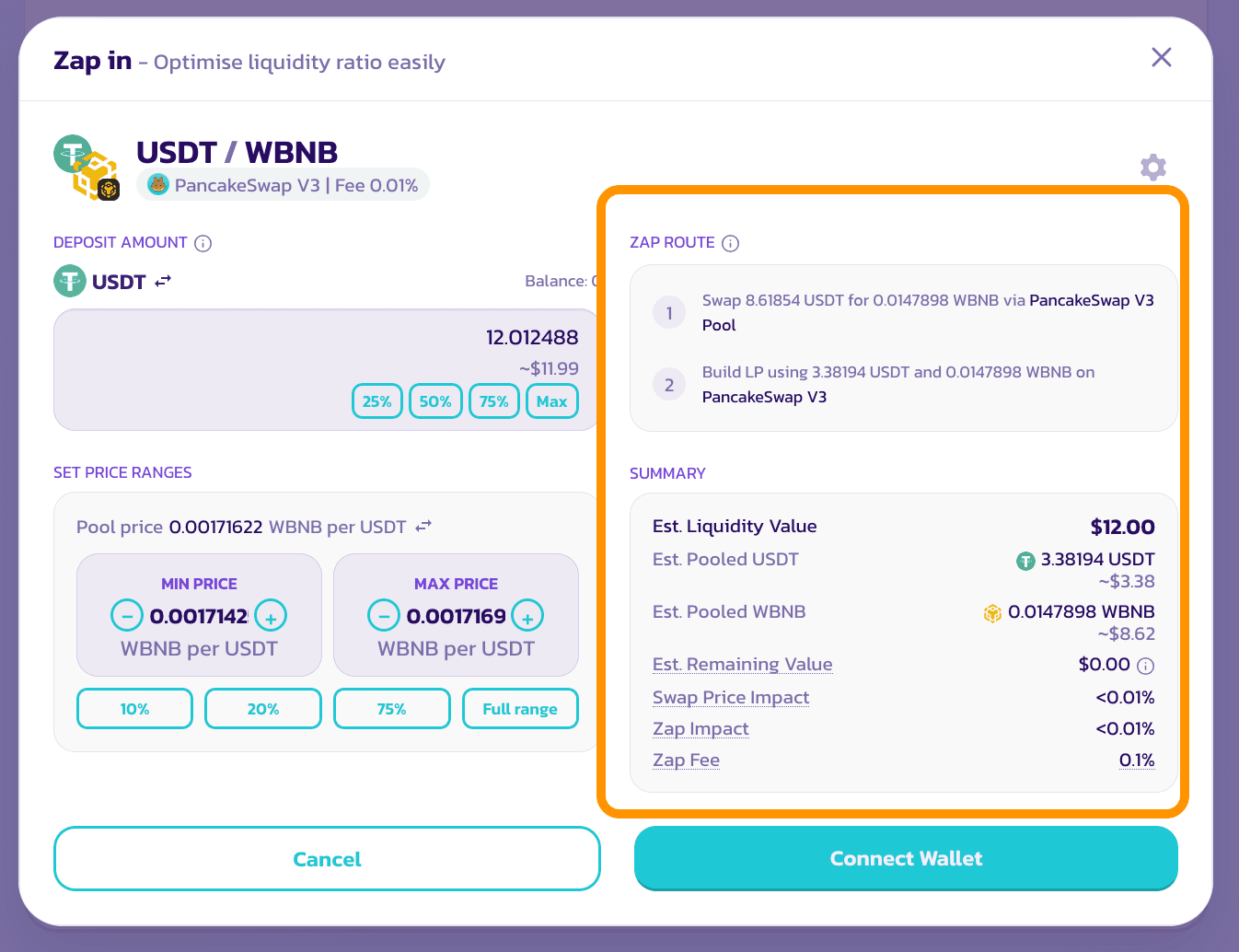
Task: Set price range to 10%
Action: click(x=134, y=709)
